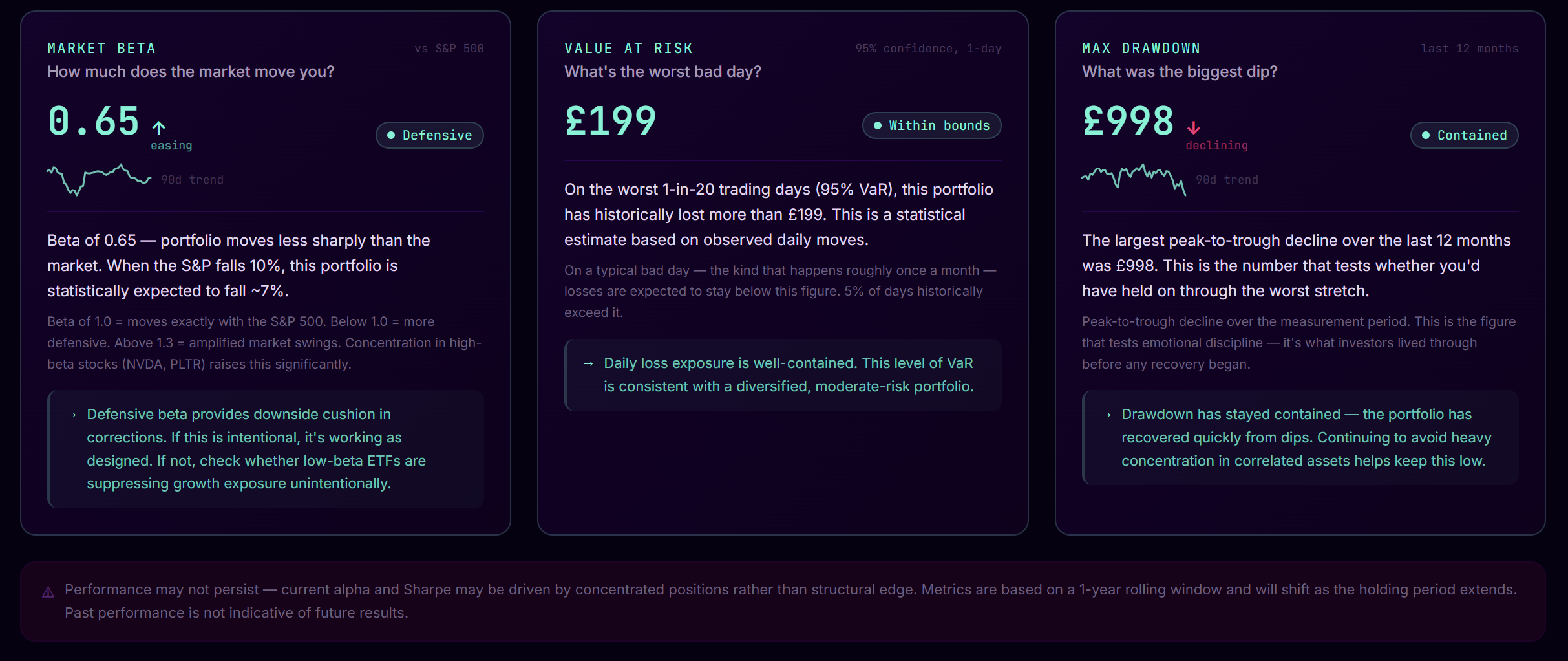Screen dimensions: 1568x661
Task: Click the arrow icon in drawdown insight box
Action: [x=1105, y=414]
